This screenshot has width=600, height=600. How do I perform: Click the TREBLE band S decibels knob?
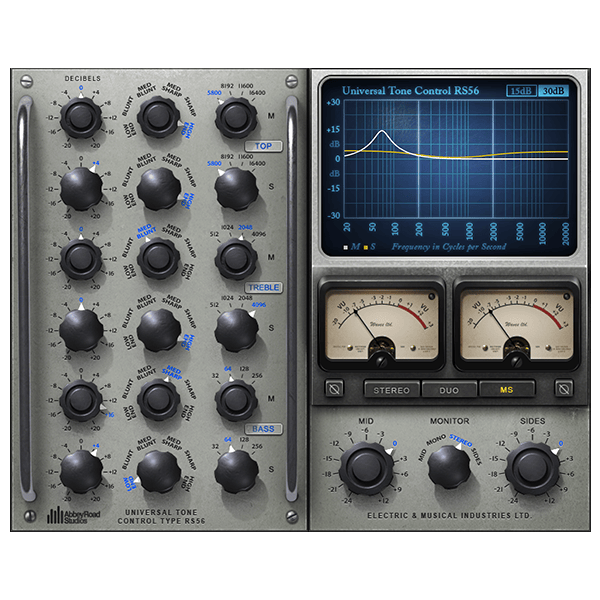click(x=81, y=330)
